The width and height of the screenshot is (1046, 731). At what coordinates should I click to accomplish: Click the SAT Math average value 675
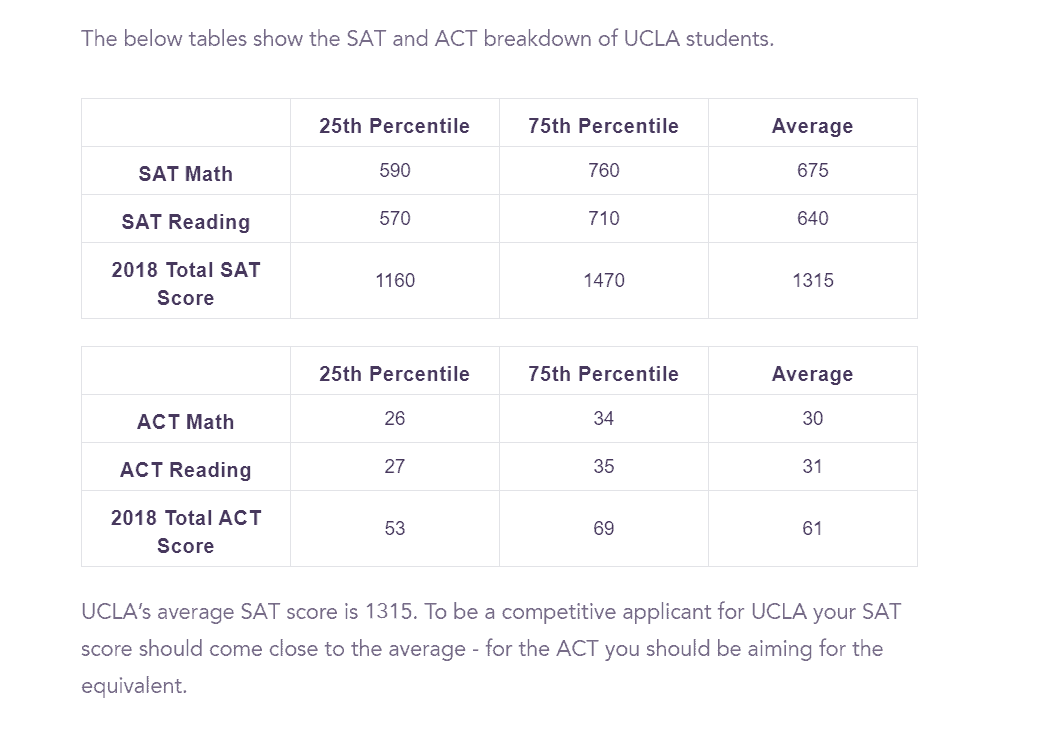tap(813, 171)
